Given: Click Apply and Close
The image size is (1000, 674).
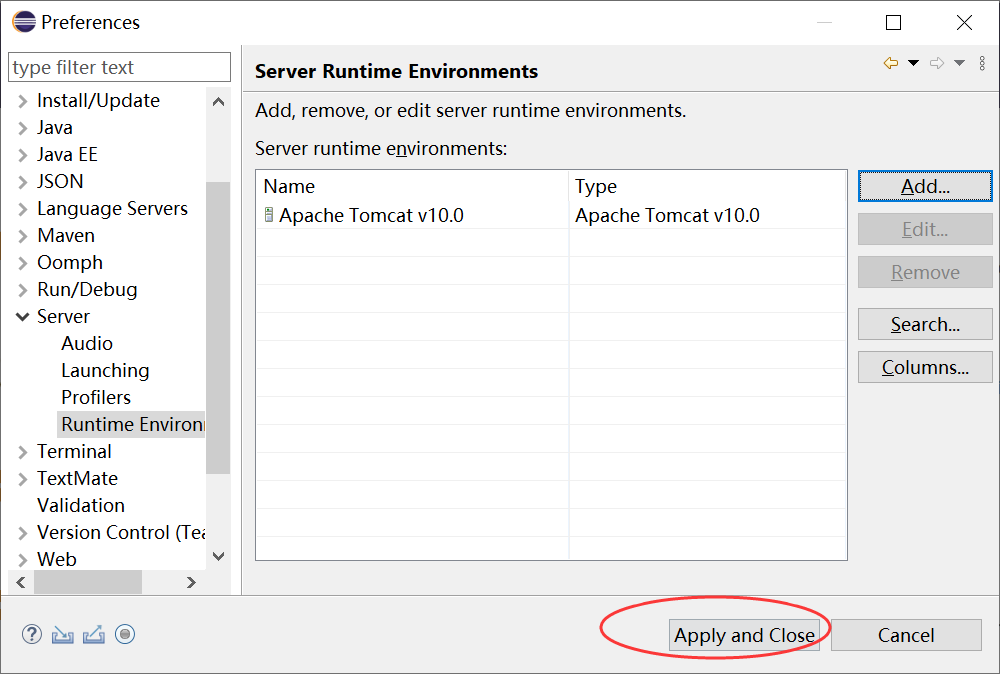Looking at the screenshot, I should (744, 635).
